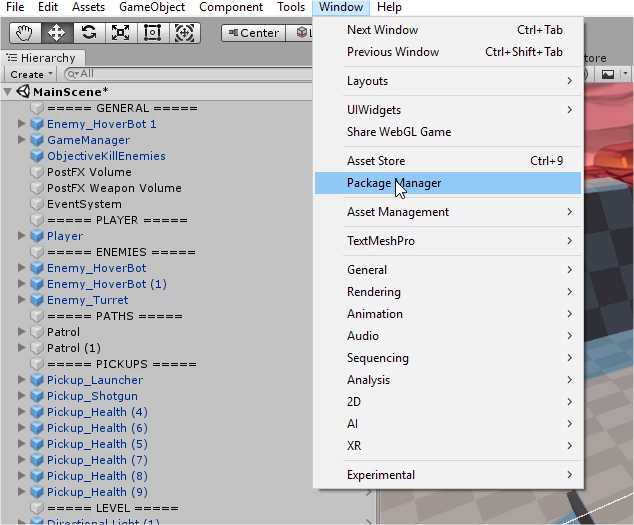Viewport: 634px width, 525px height.
Task: Expand the Enemy_Turret tree arrow
Action: coord(22,300)
